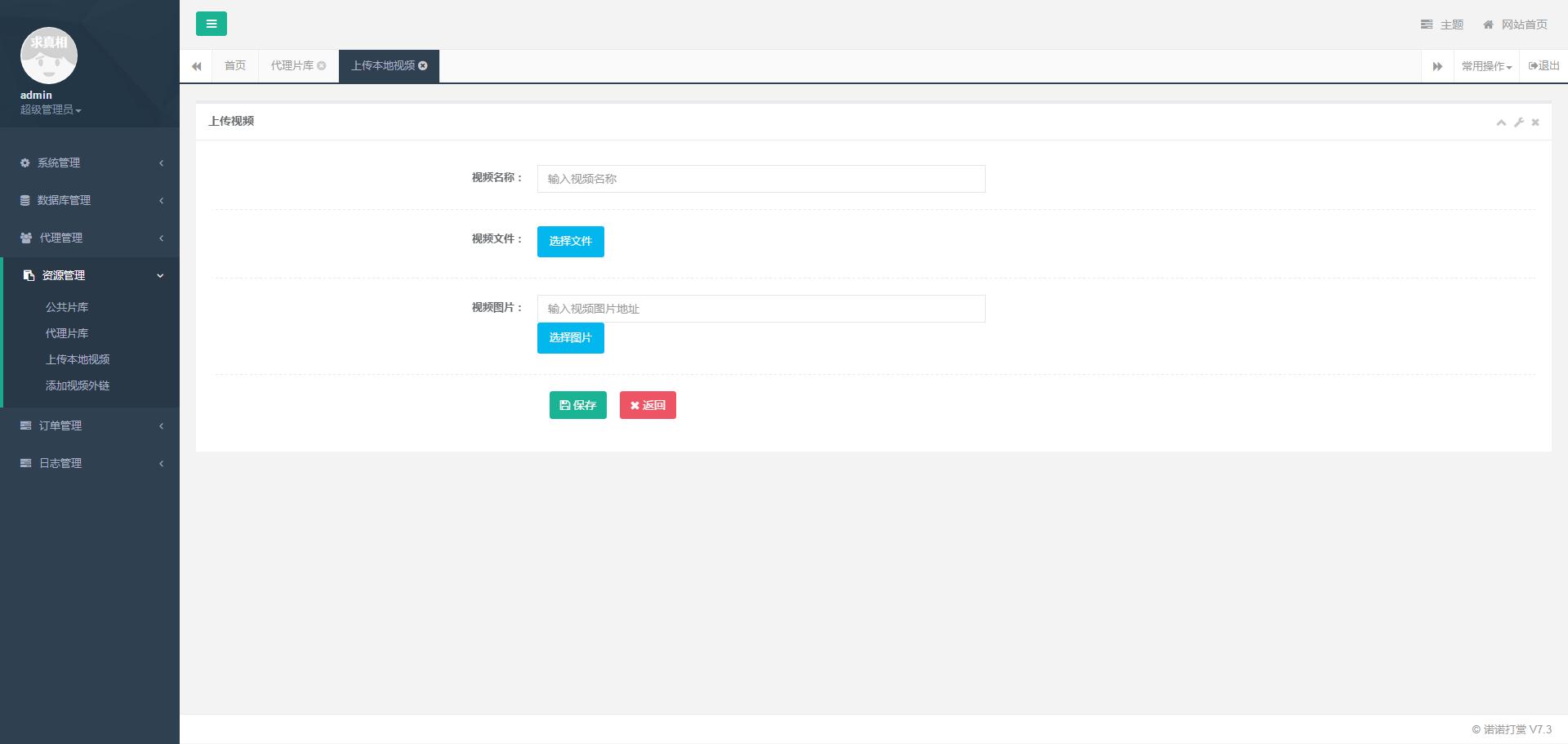Click the admin avatar image
The height and width of the screenshot is (744, 1568).
pos(49,56)
